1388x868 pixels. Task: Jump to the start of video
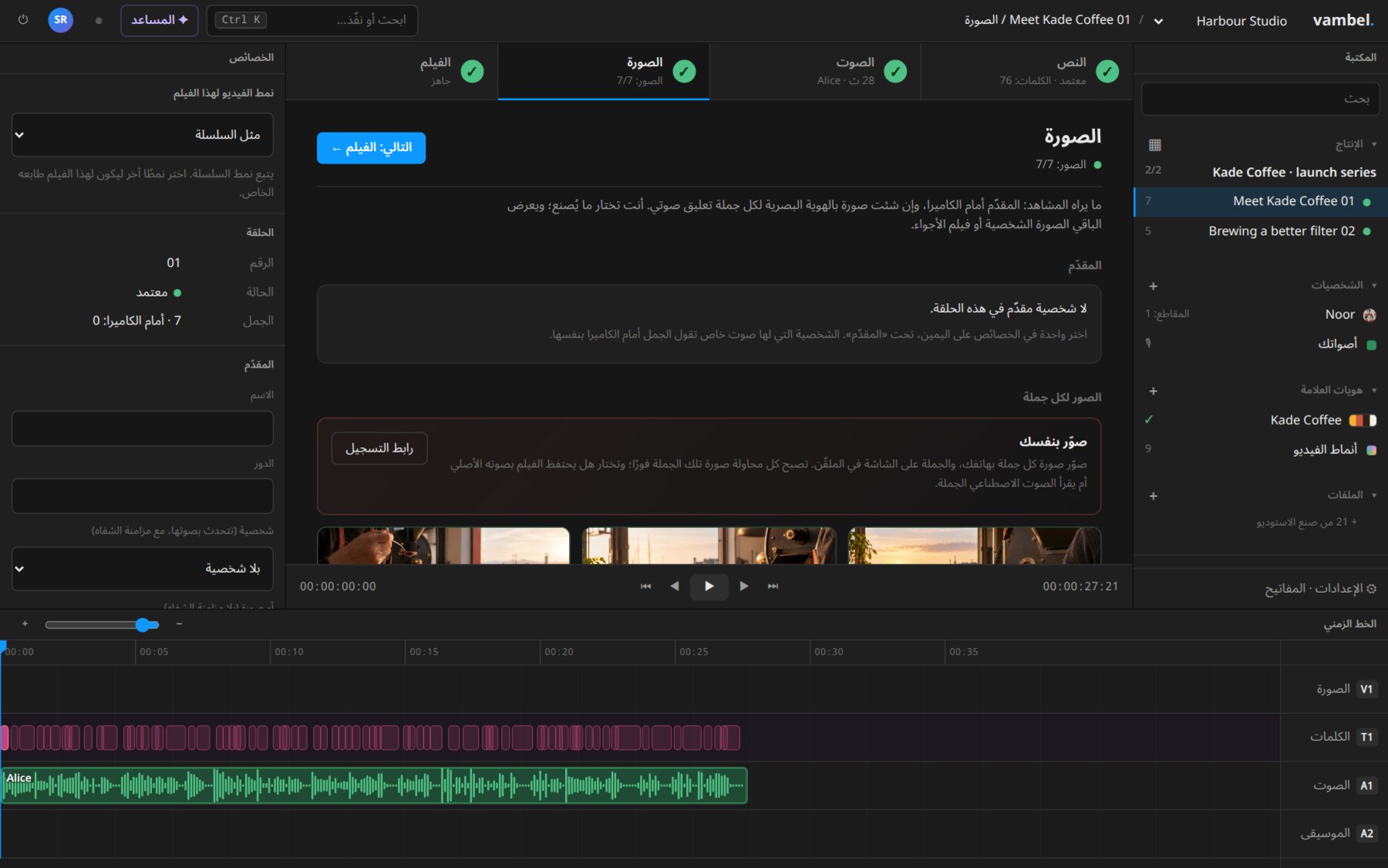[645, 587]
